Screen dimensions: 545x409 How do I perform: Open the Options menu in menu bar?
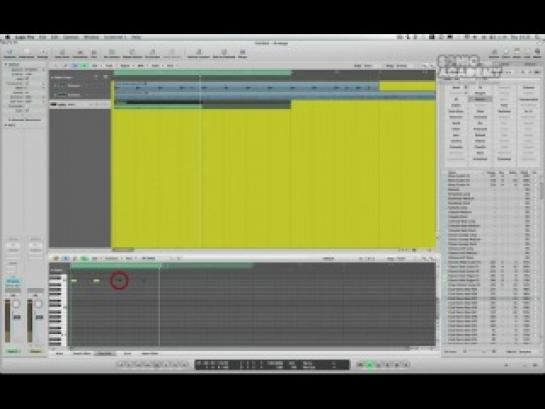point(71,37)
